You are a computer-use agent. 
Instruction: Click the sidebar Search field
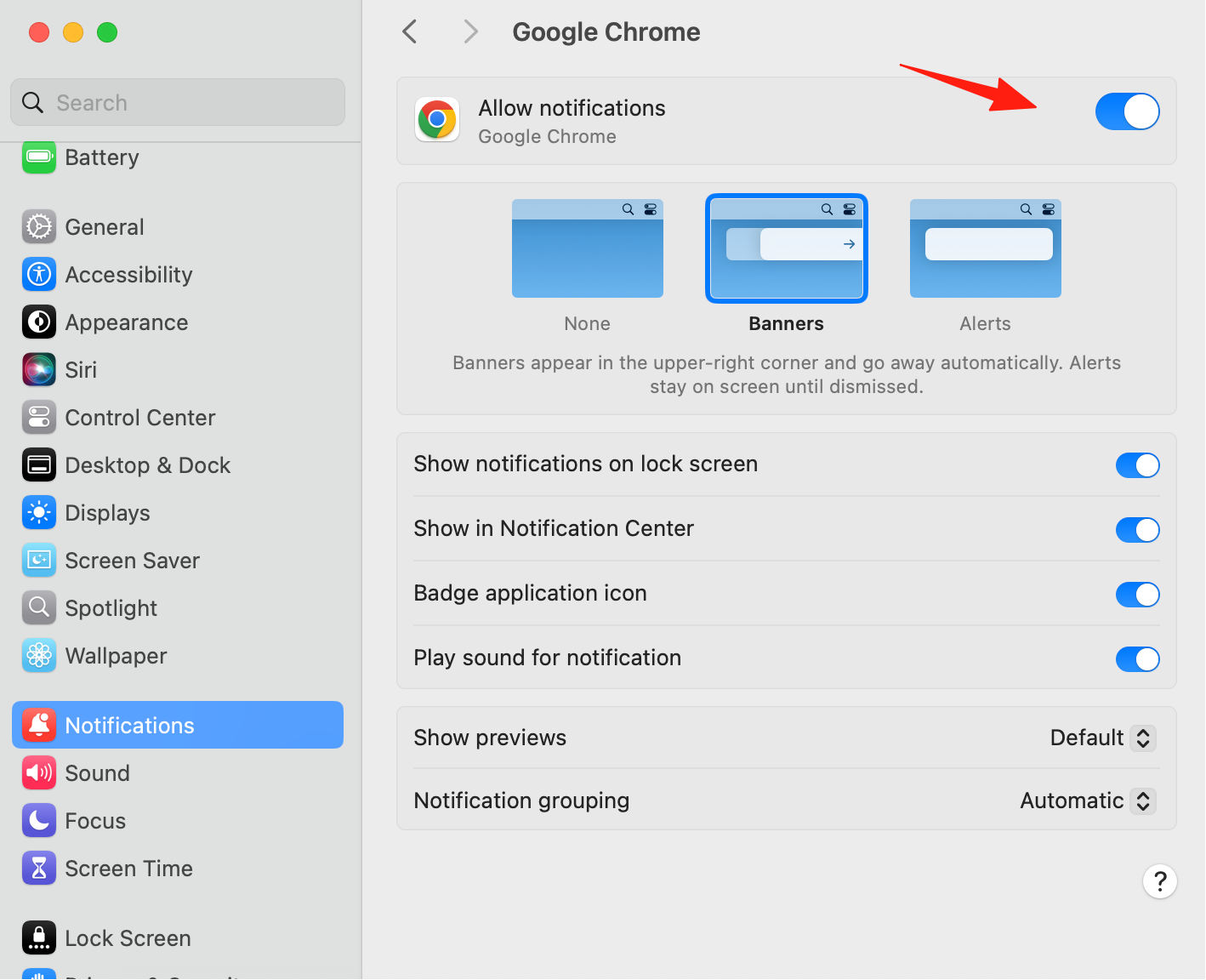(x=178, y=103)
